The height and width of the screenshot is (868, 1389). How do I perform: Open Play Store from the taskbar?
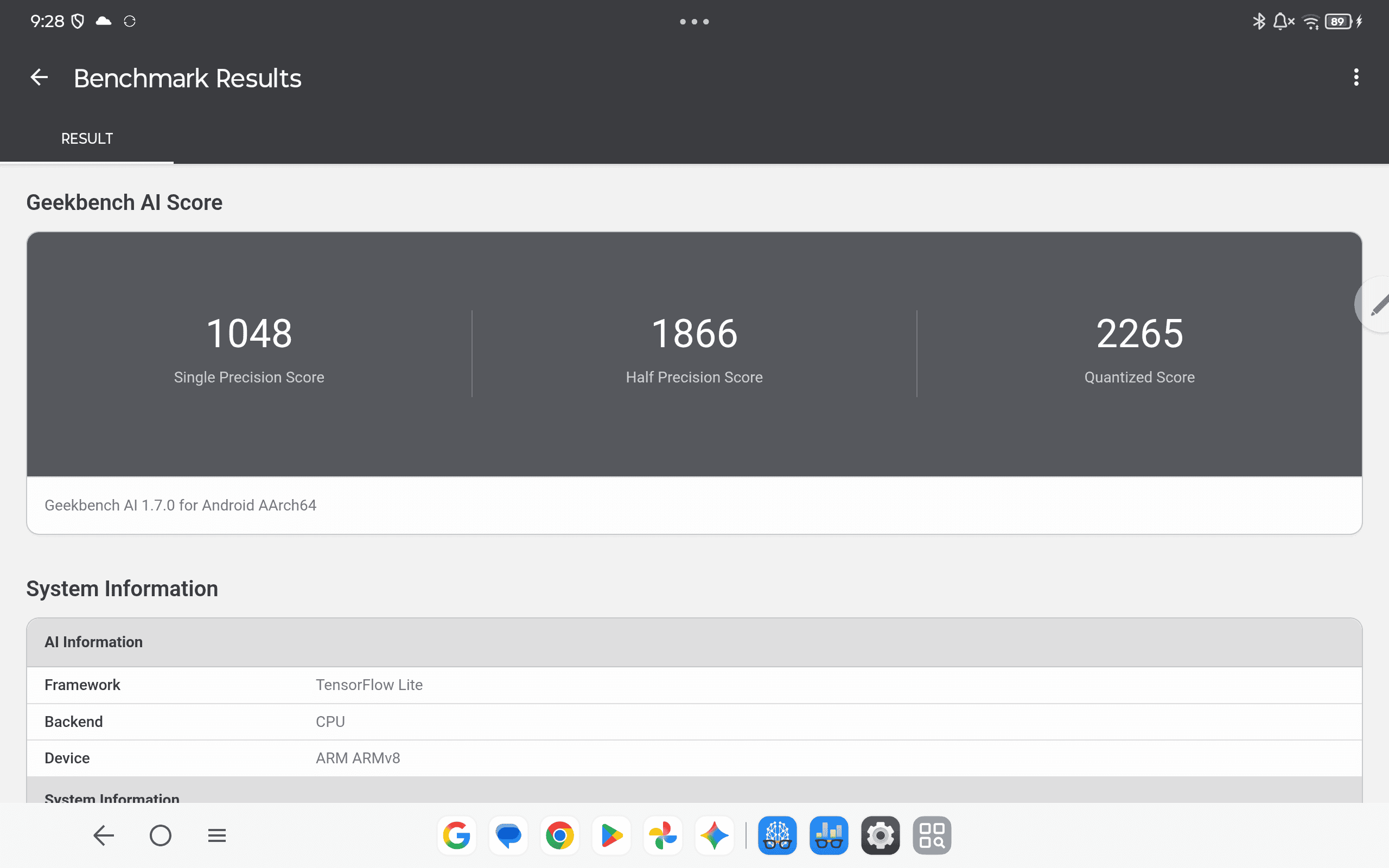tap(611, 835)
